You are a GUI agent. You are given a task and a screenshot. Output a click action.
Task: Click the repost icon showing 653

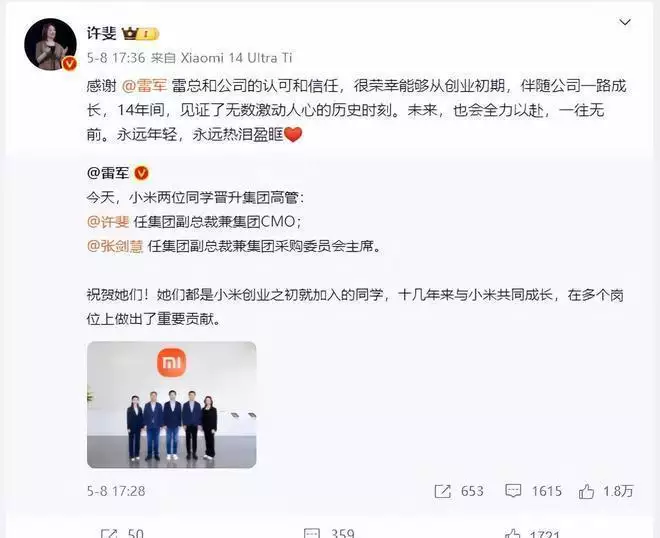point(442,491)
